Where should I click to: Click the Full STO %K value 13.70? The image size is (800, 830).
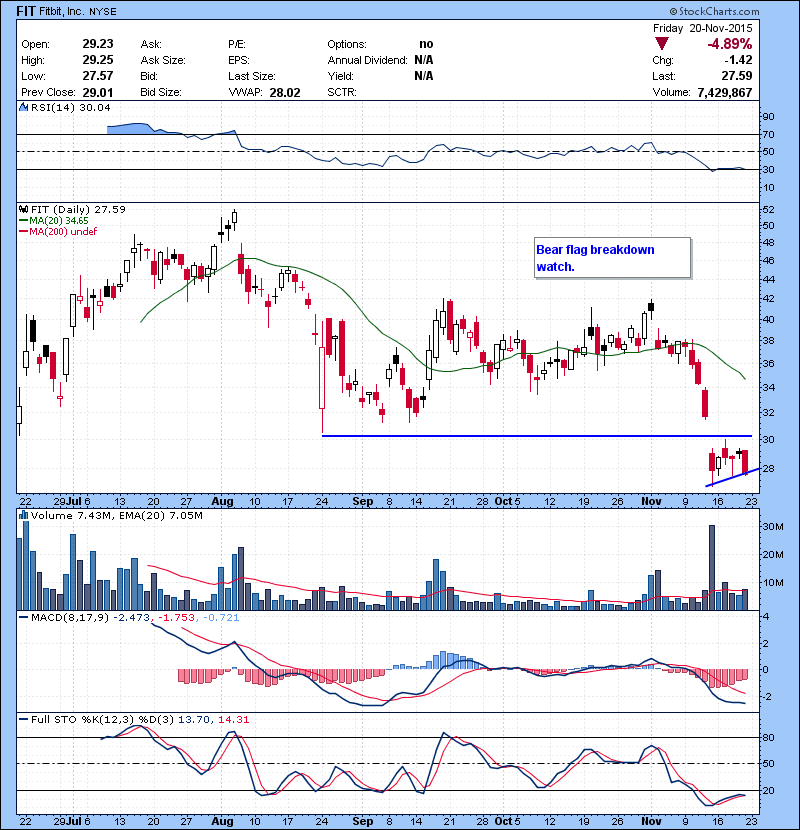pyautogui.click(x=193, y=719)
